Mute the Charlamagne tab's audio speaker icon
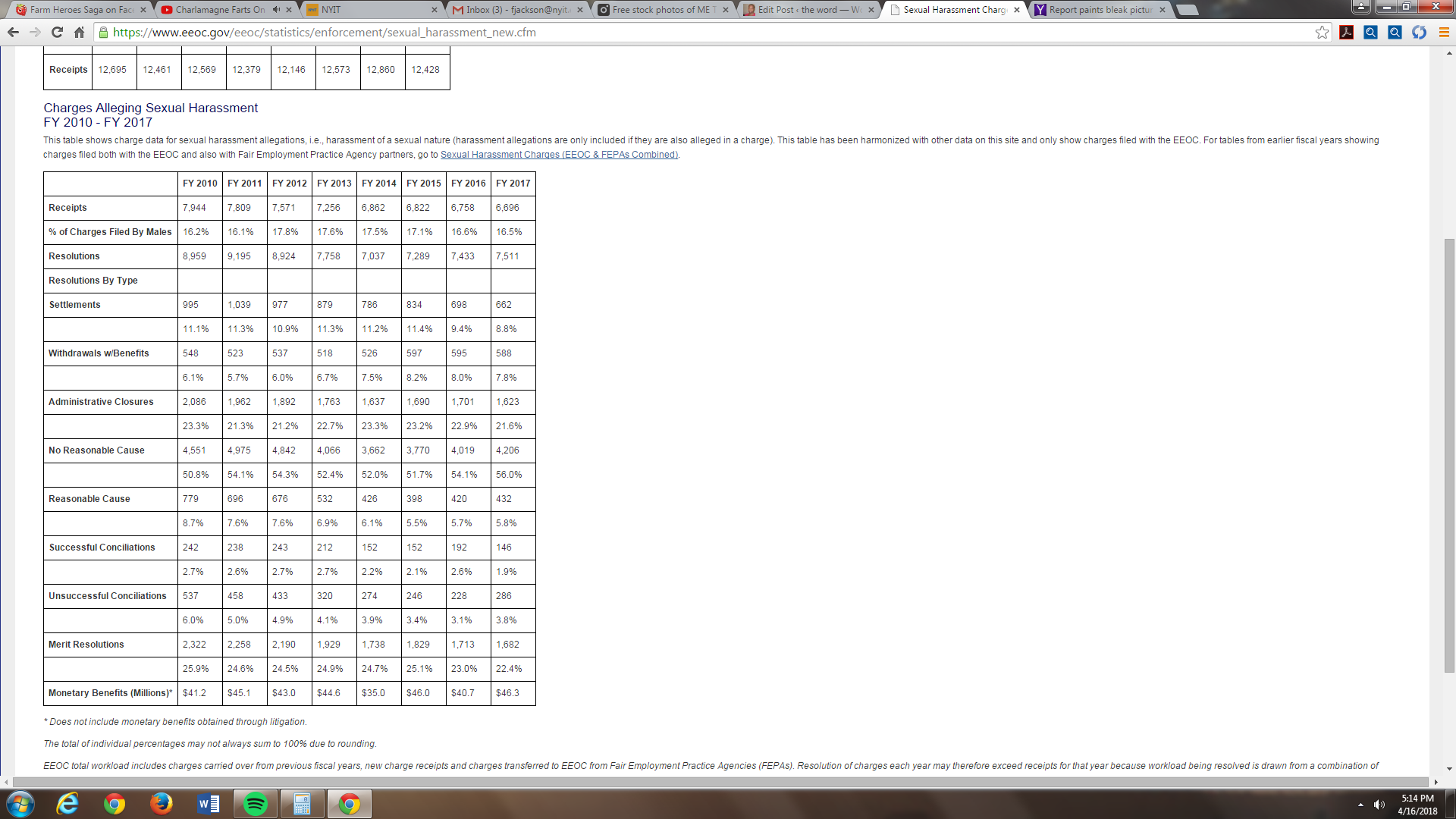 point(276,10)
